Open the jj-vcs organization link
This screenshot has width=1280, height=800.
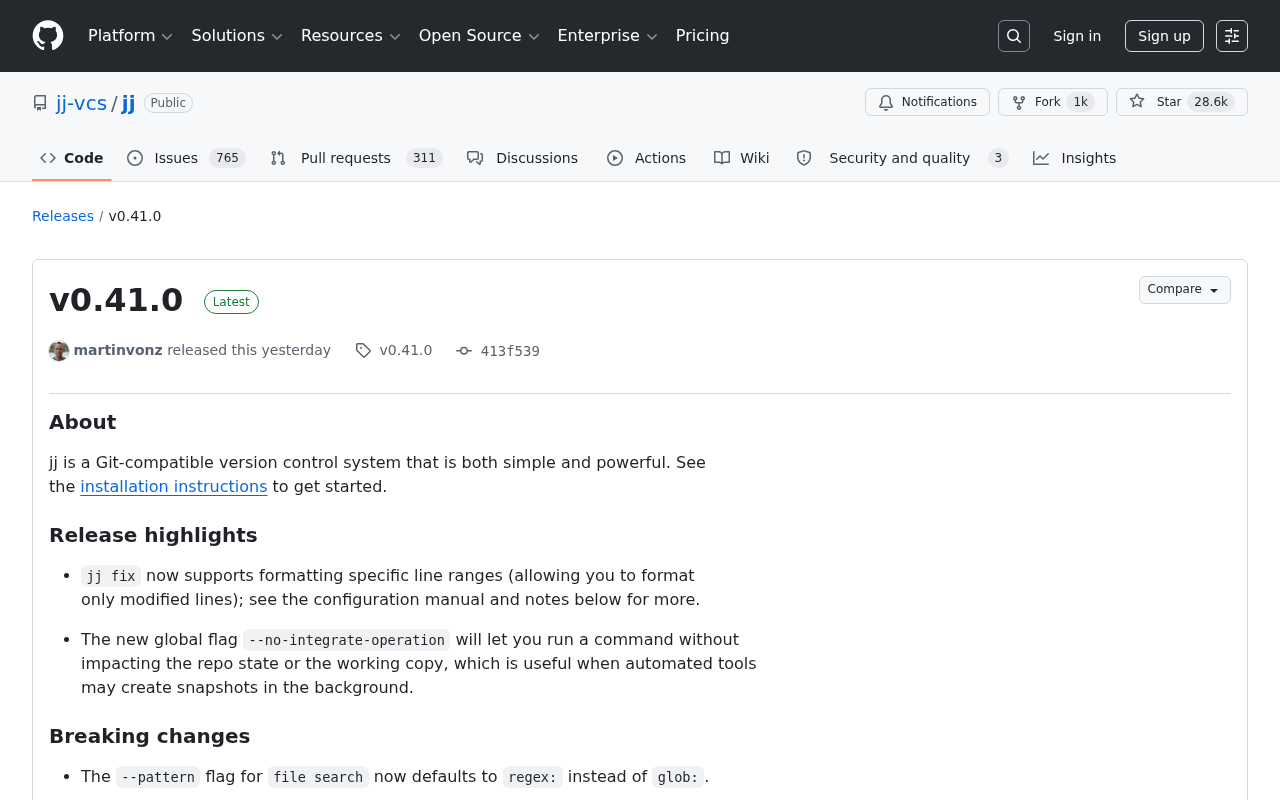(81, 103)
